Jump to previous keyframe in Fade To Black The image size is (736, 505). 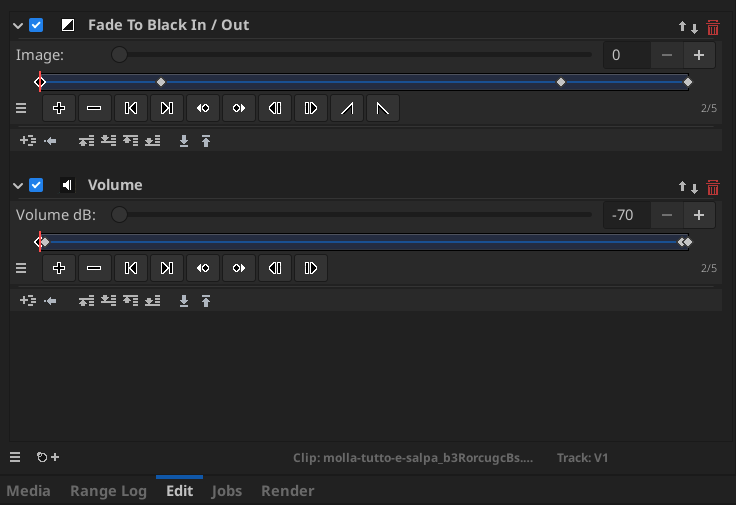click(x=130, y=108)
